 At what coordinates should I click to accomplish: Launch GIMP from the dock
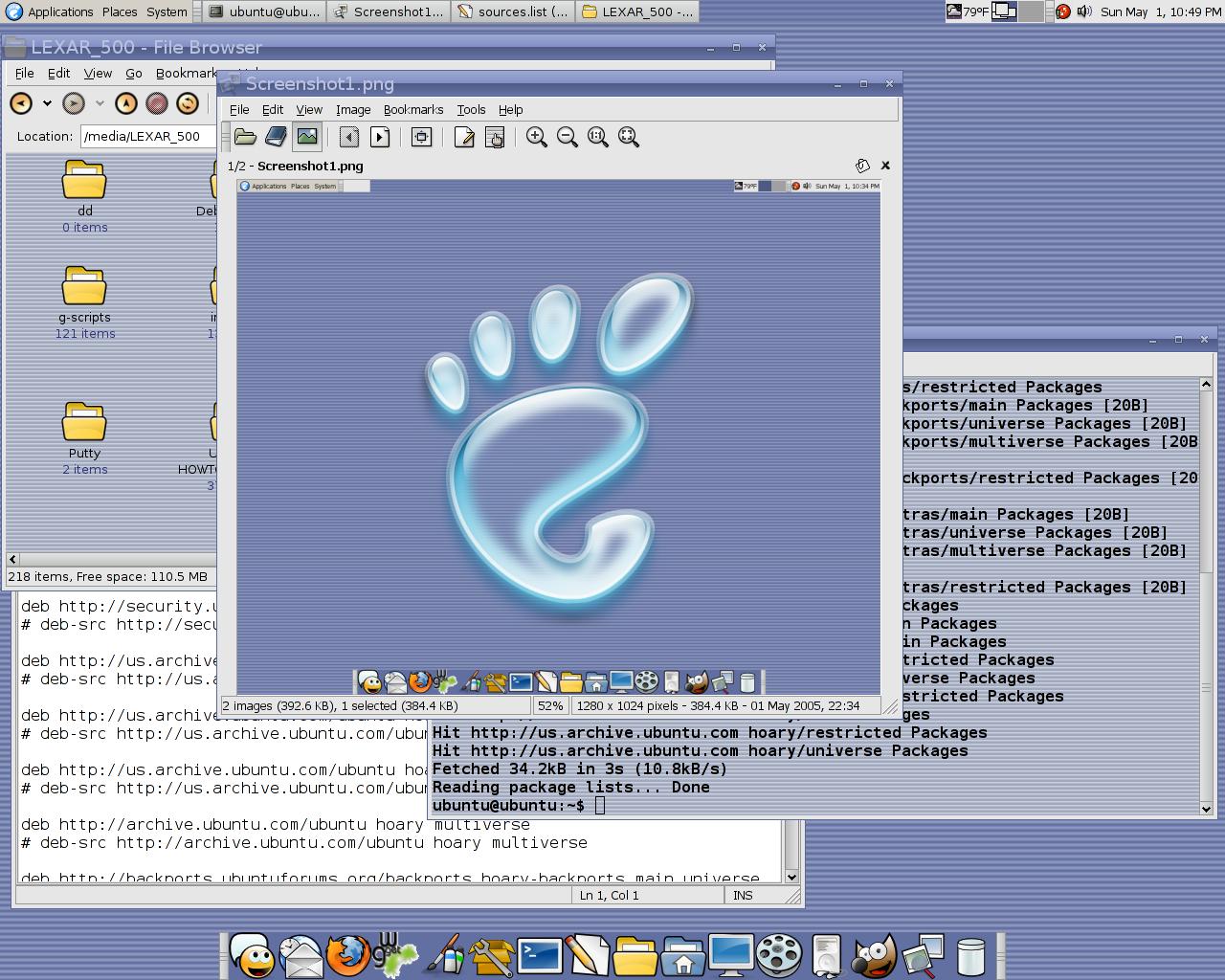[x=873, y=955]
